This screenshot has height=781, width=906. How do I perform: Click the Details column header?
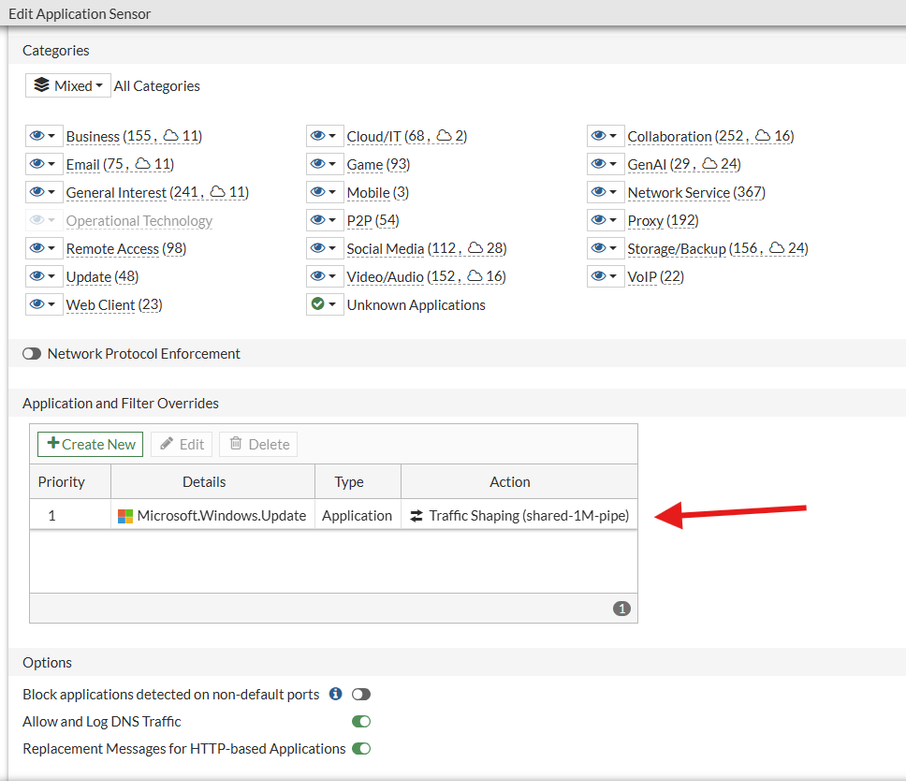coord(213,482)
